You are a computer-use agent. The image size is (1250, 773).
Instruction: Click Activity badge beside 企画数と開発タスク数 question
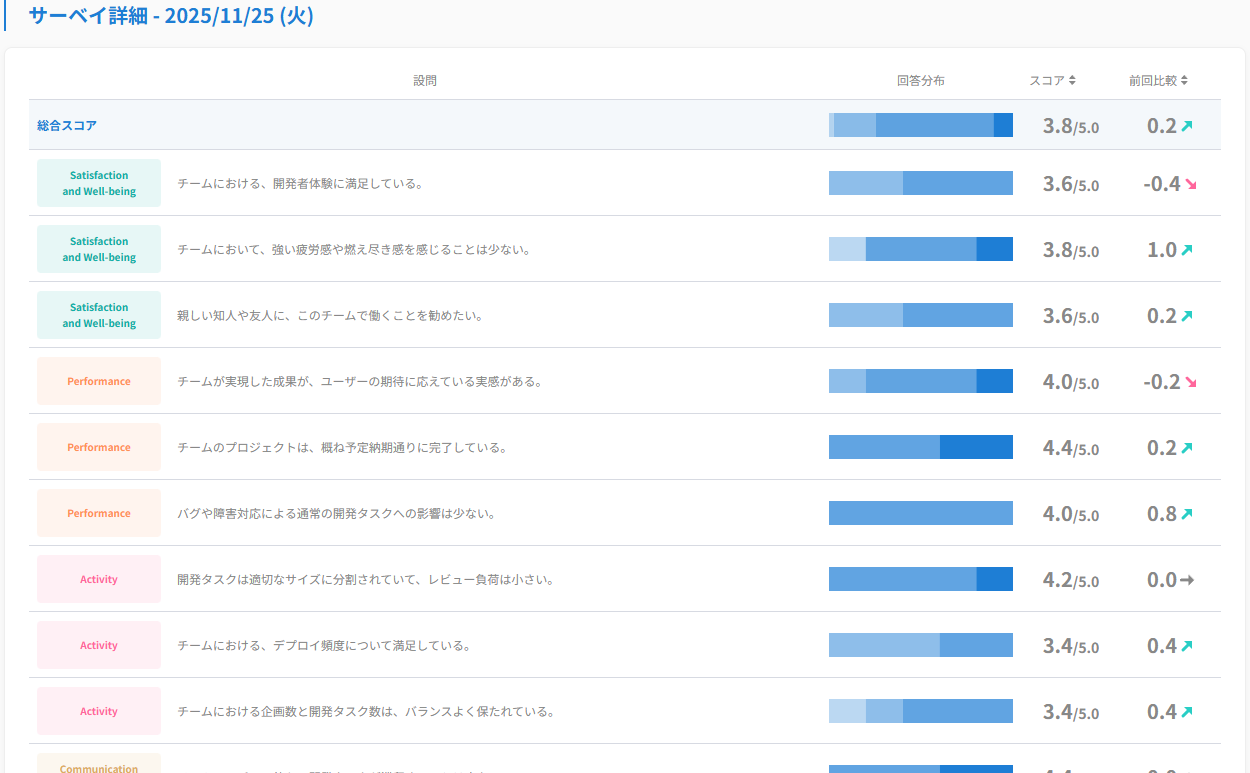99,711
